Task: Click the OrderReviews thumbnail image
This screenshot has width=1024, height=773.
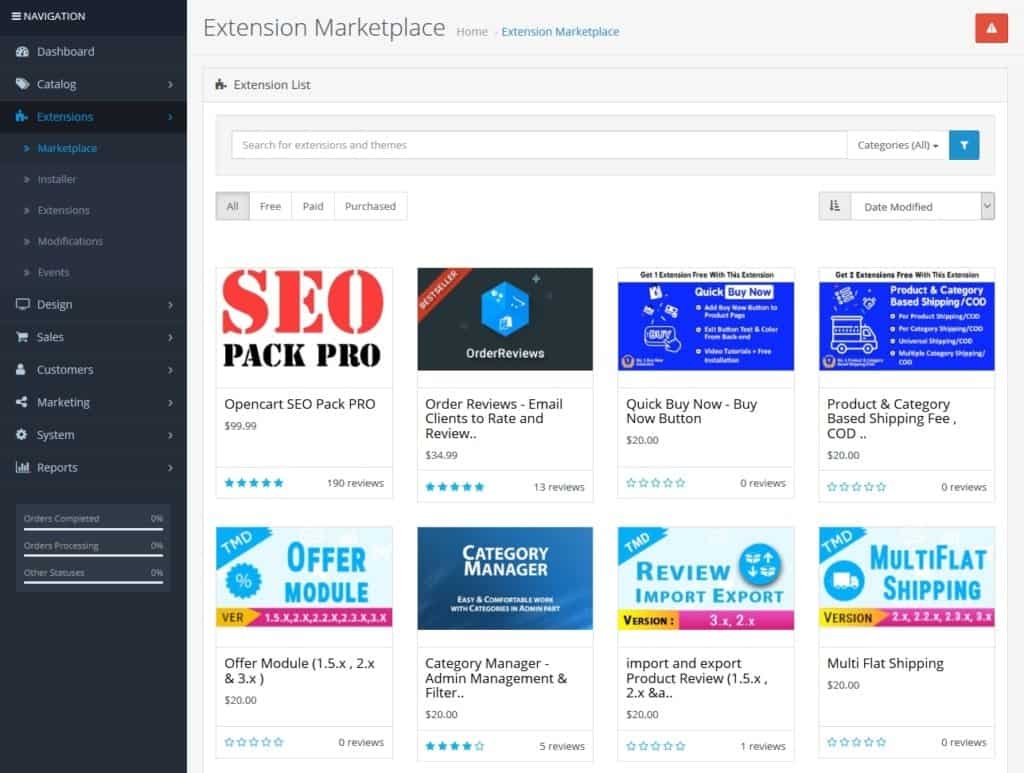Action: pos(505,319)
